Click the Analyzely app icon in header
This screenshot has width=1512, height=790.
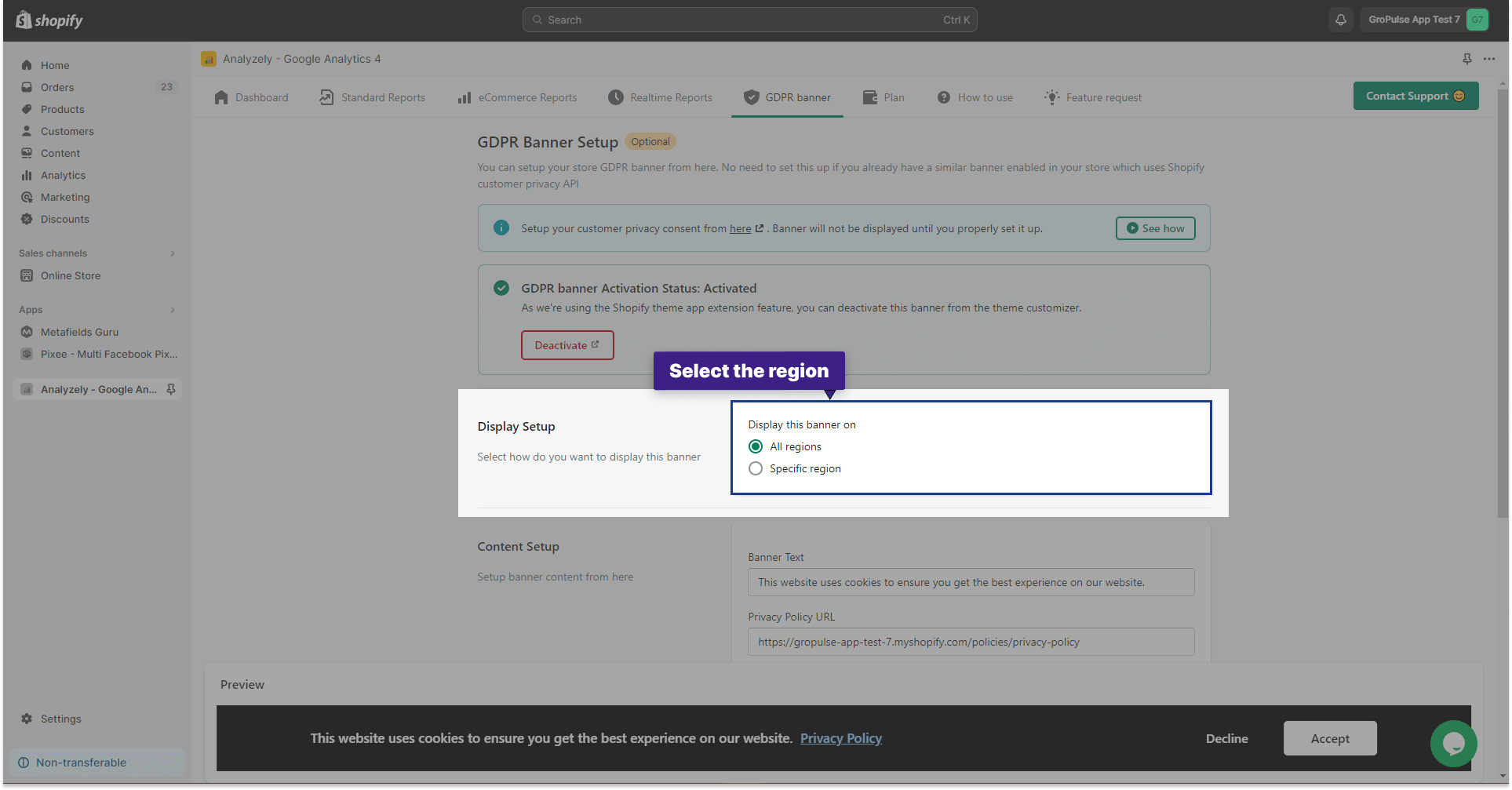coord(209,59)
